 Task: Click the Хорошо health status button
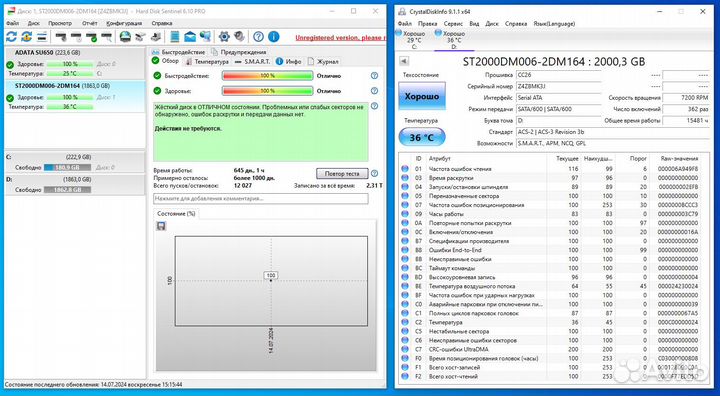pos(422,96)
